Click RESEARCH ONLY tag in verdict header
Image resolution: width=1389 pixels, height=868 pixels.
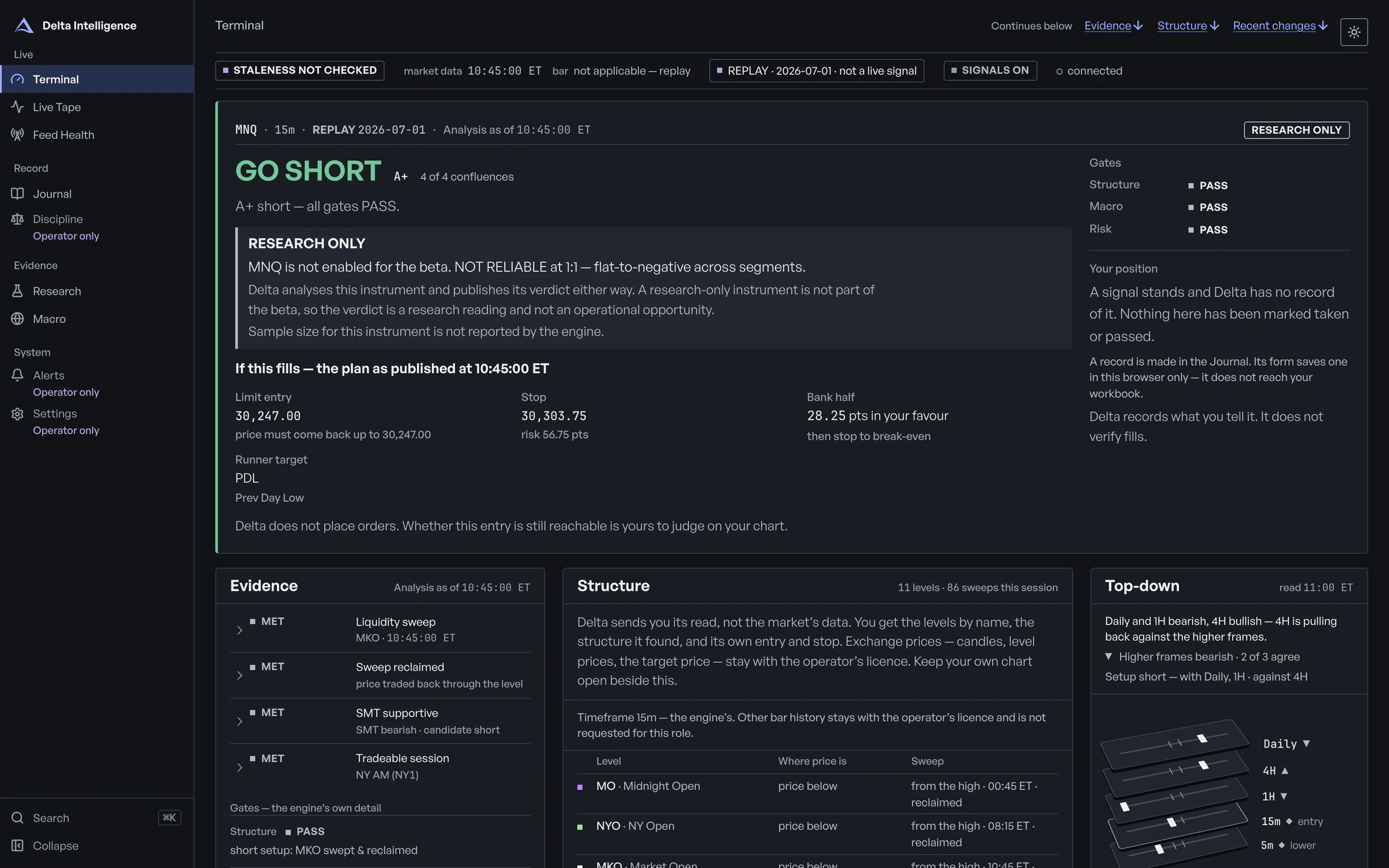[x=1296, y=130]
